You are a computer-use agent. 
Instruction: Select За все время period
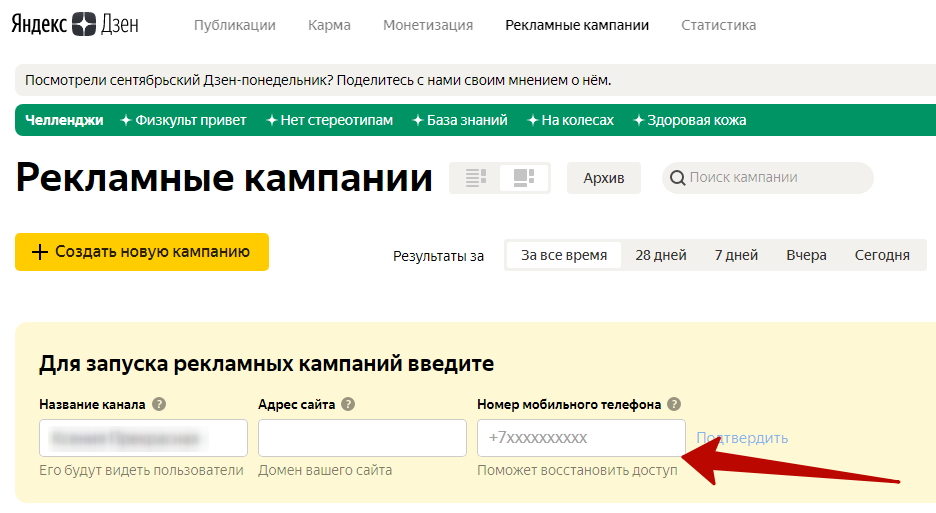564,255
